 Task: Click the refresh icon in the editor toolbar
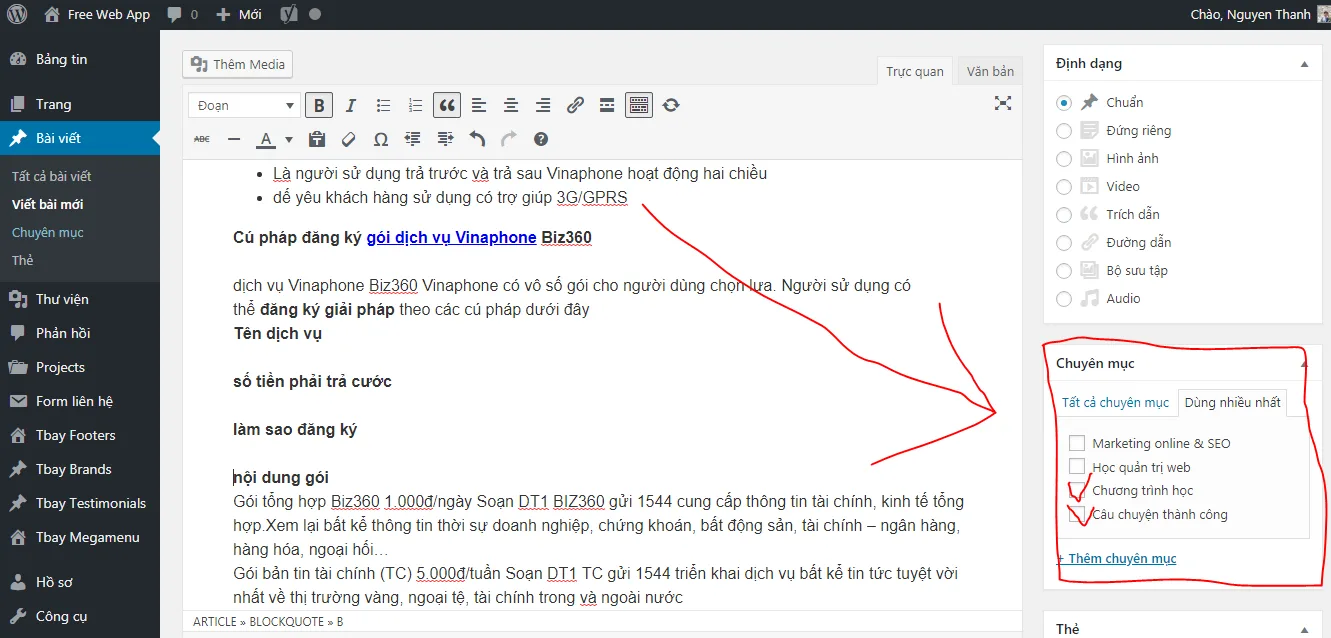(x=671, y=105)
